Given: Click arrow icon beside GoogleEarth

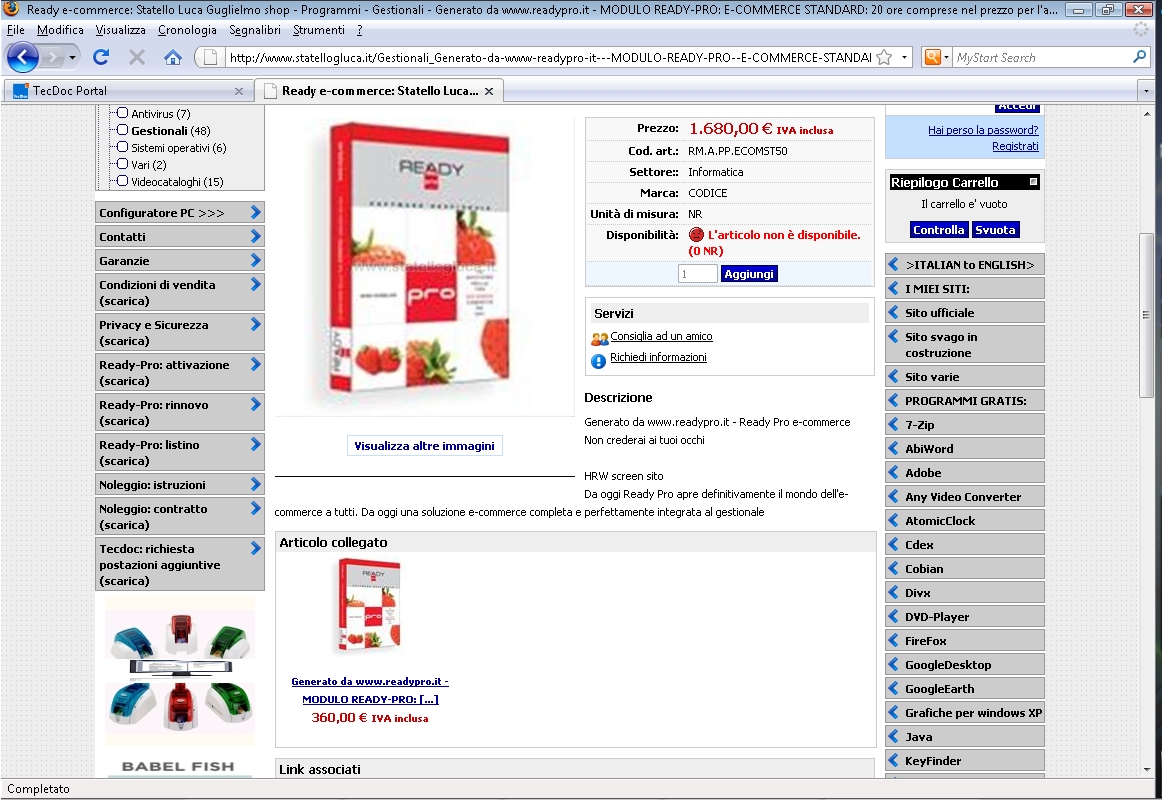Looking at the screenshot, I should (x=894, y=688).
